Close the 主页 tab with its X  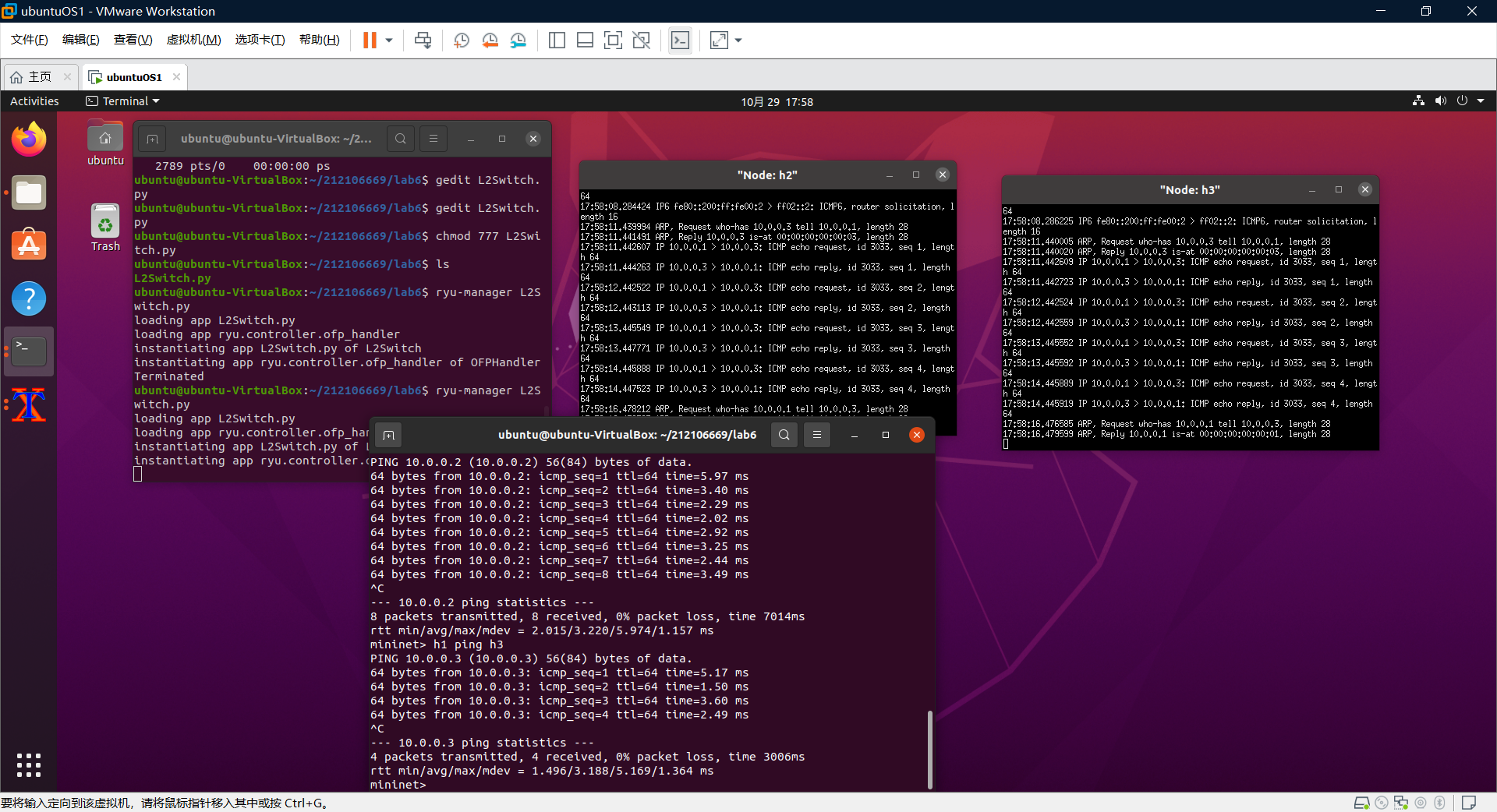68,76
